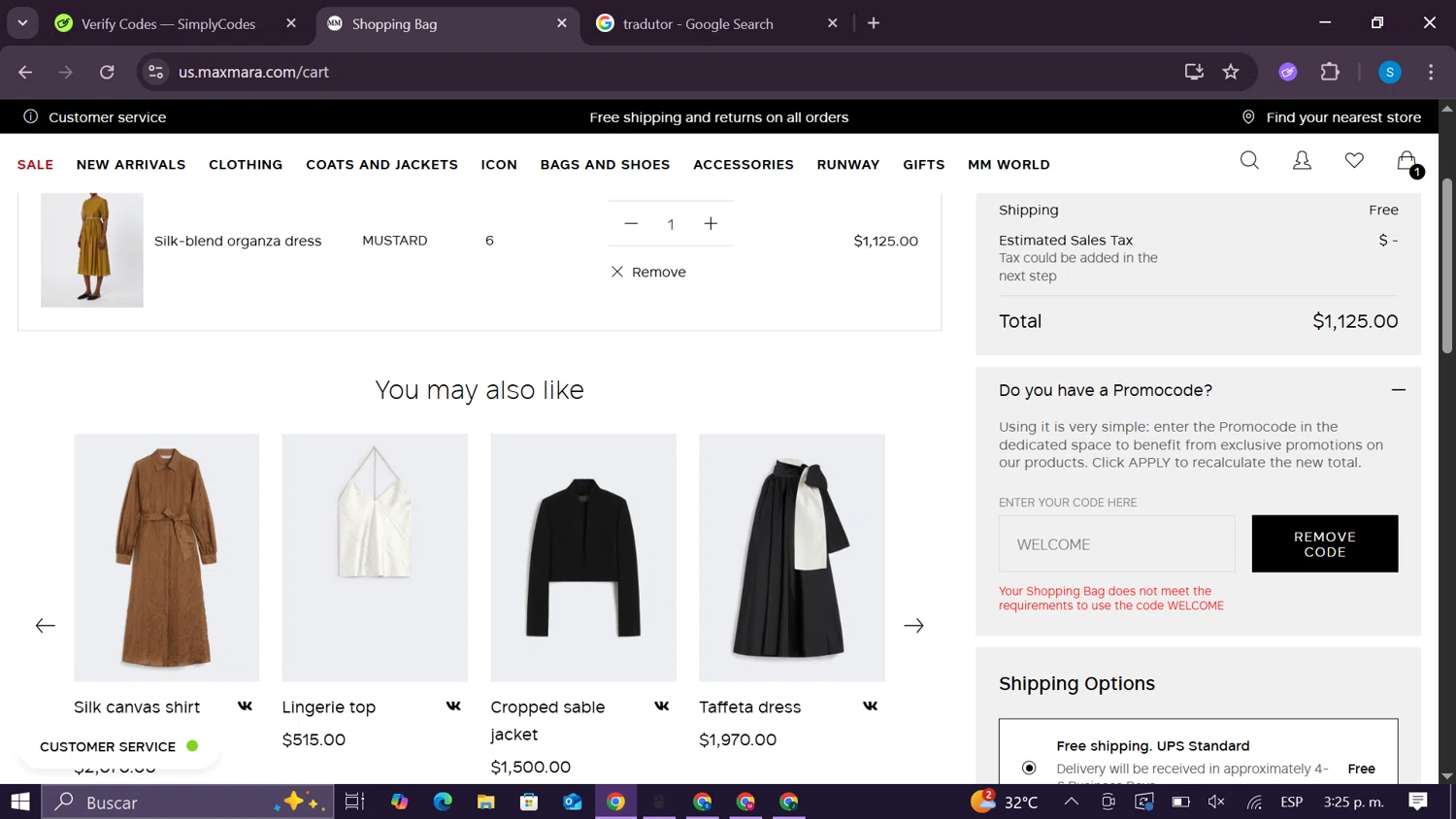This screenshot has width=1456, height=819.
Task: Open the Chrome profile avatar
Action: [1390, 72]
